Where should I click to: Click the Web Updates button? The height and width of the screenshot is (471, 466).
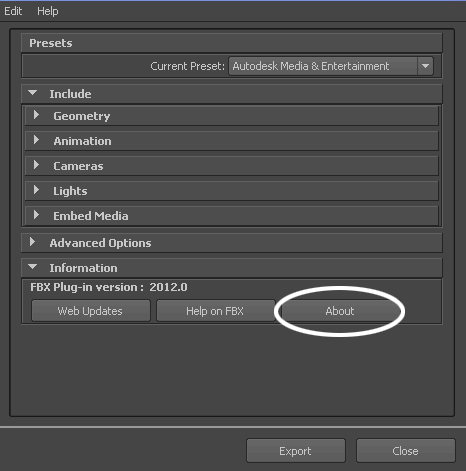pos(91,311)
